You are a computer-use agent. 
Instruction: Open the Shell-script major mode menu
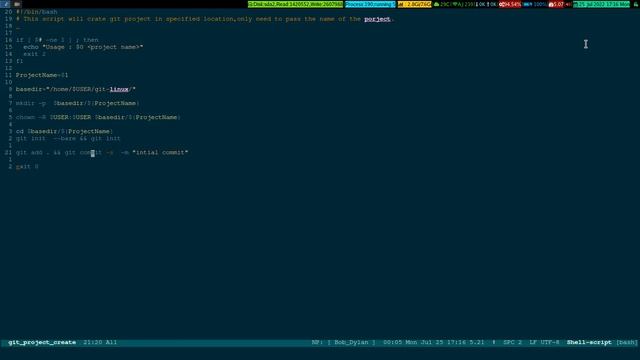click(589, 342)
